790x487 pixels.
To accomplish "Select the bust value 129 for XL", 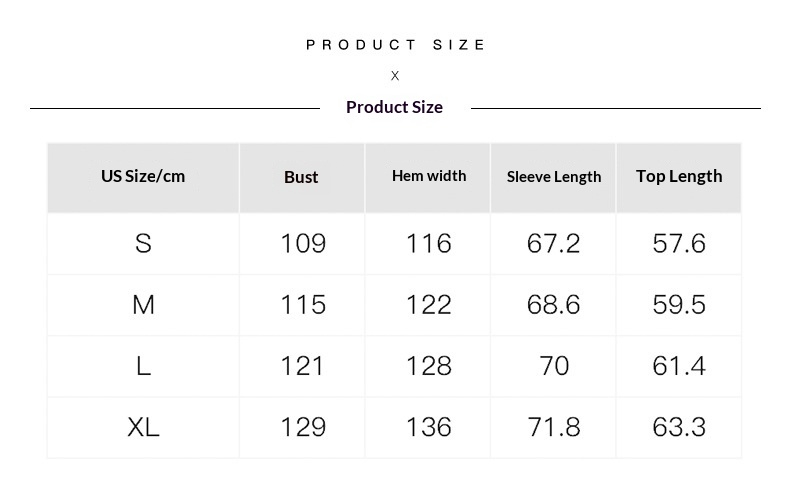I will pyautogui.click(x=302, y=427).
